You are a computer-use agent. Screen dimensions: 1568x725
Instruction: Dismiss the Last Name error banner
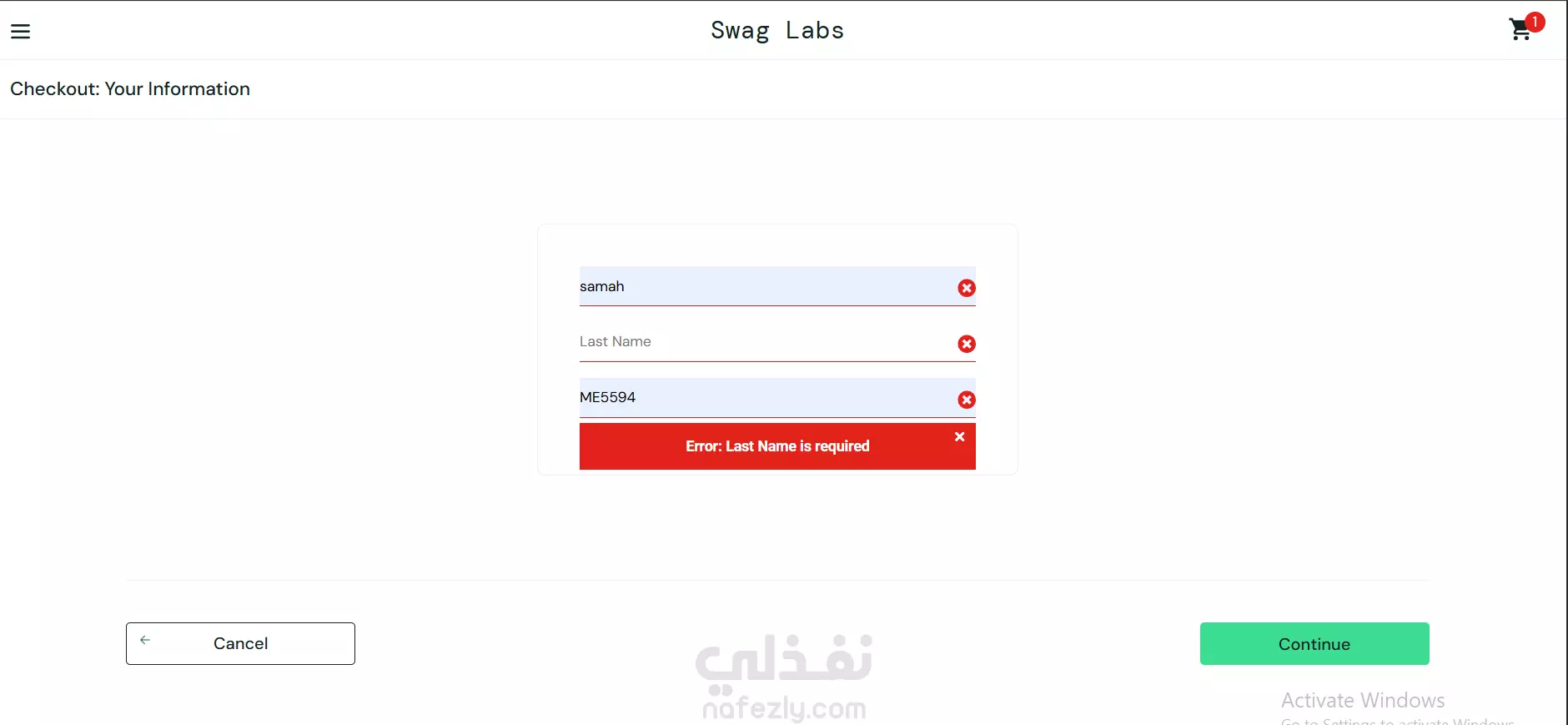pyautogui.click(x=959, y=436)
